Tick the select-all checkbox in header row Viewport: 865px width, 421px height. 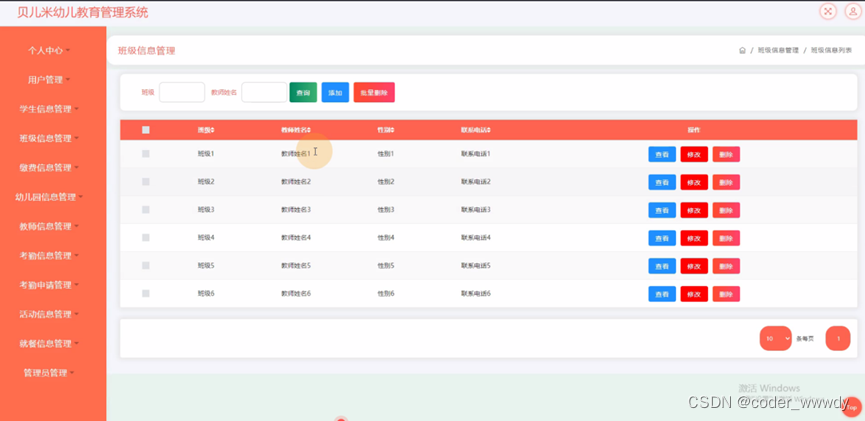(146, 130)
